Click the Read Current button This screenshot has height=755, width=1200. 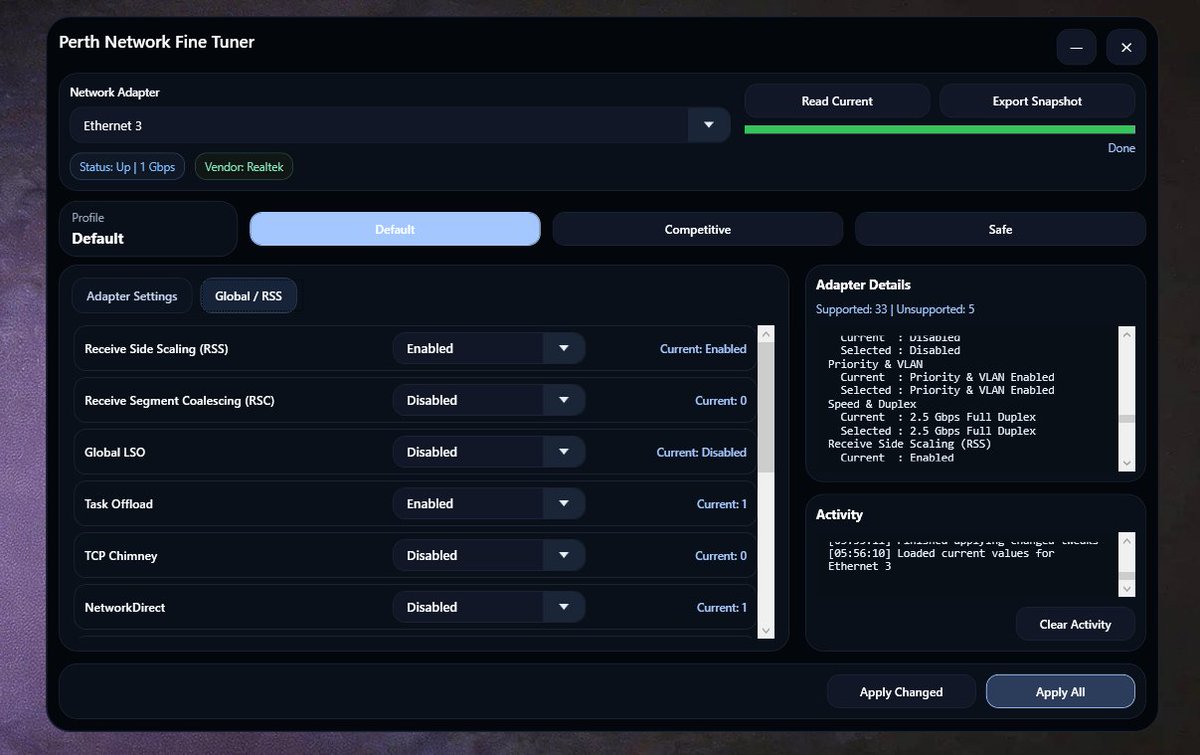[x=837, y=101]
